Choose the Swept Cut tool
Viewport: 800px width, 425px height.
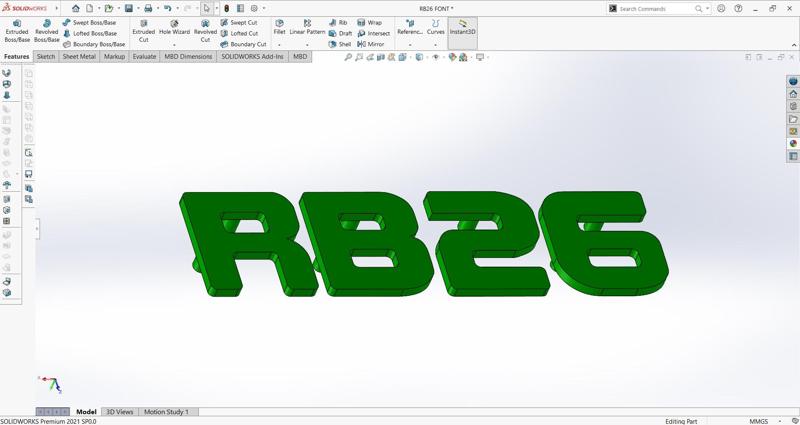239,22
